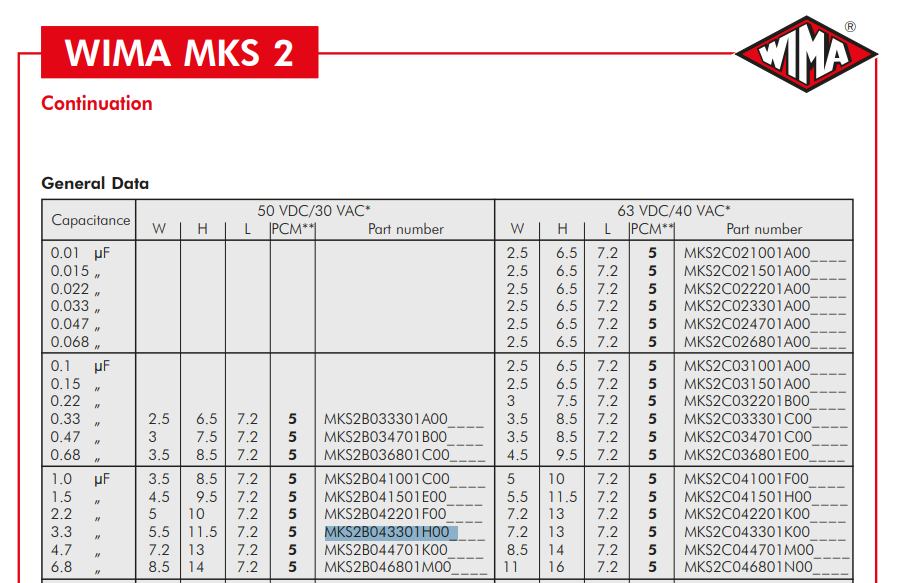Click the WIMA diamond logo
899x583 pixels.
pos(806,54)
